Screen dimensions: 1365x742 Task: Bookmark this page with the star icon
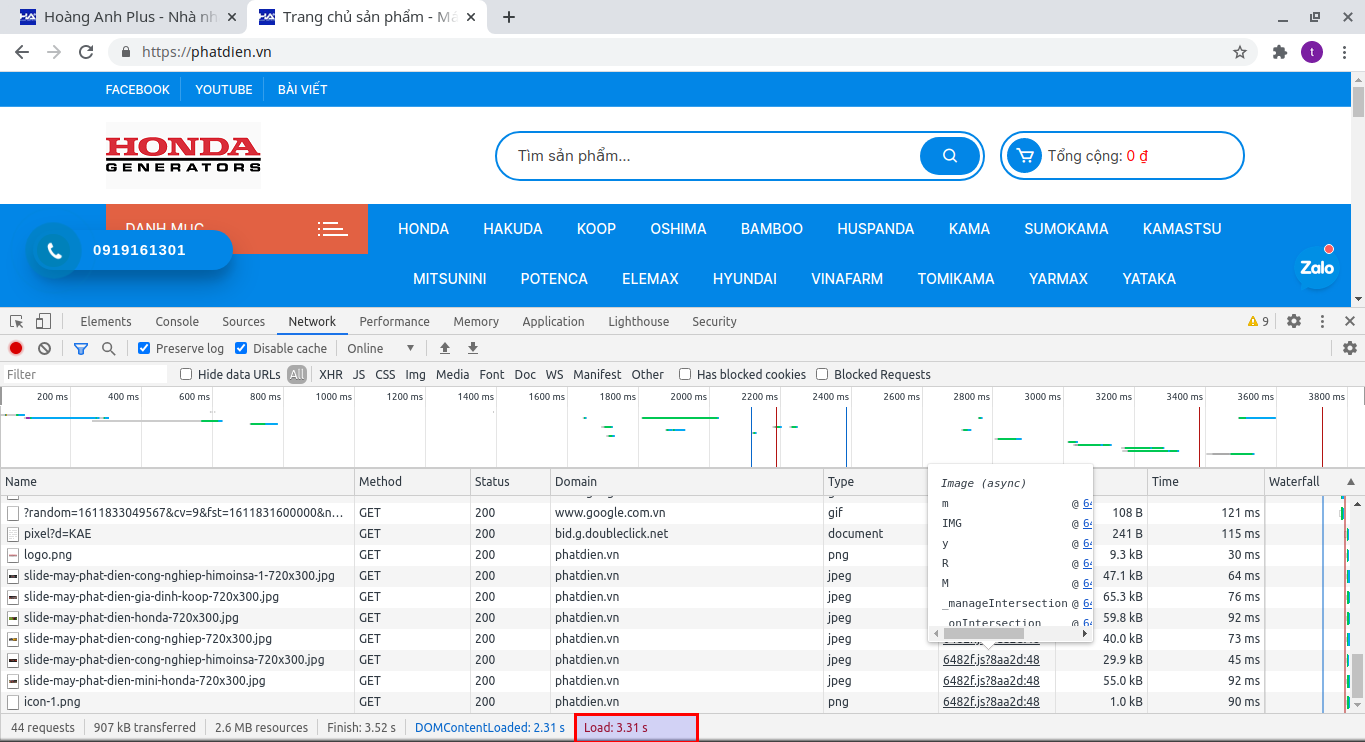tap(1240, 52)
